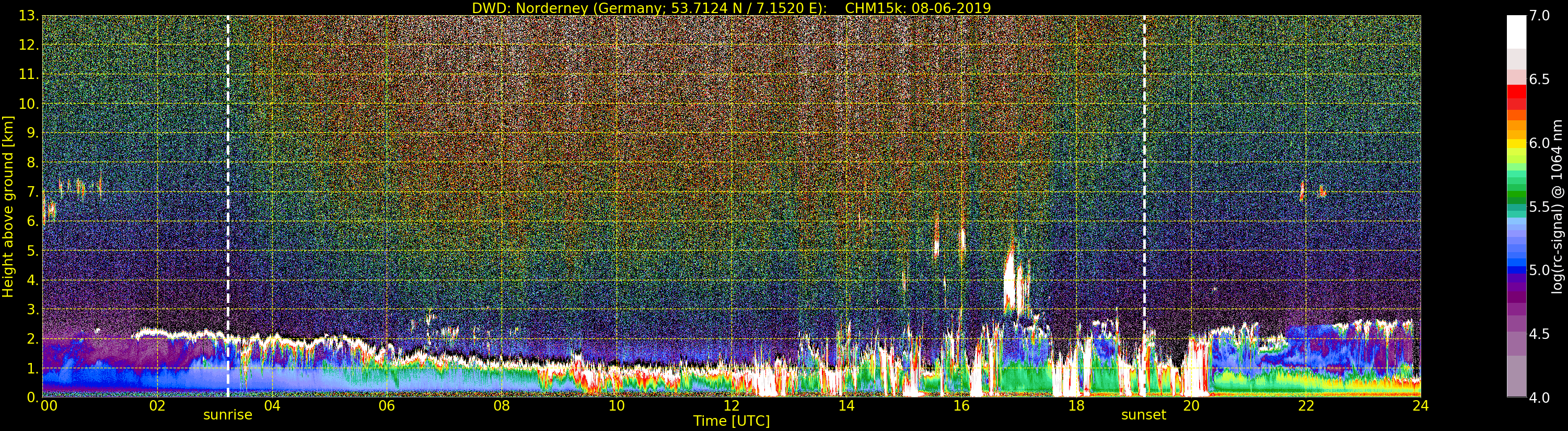The height and width of the screenshot is (431, 1568).
Task: Click the height axis tick label '0.'
Action: pyautogui.click(x=32, y=397)
